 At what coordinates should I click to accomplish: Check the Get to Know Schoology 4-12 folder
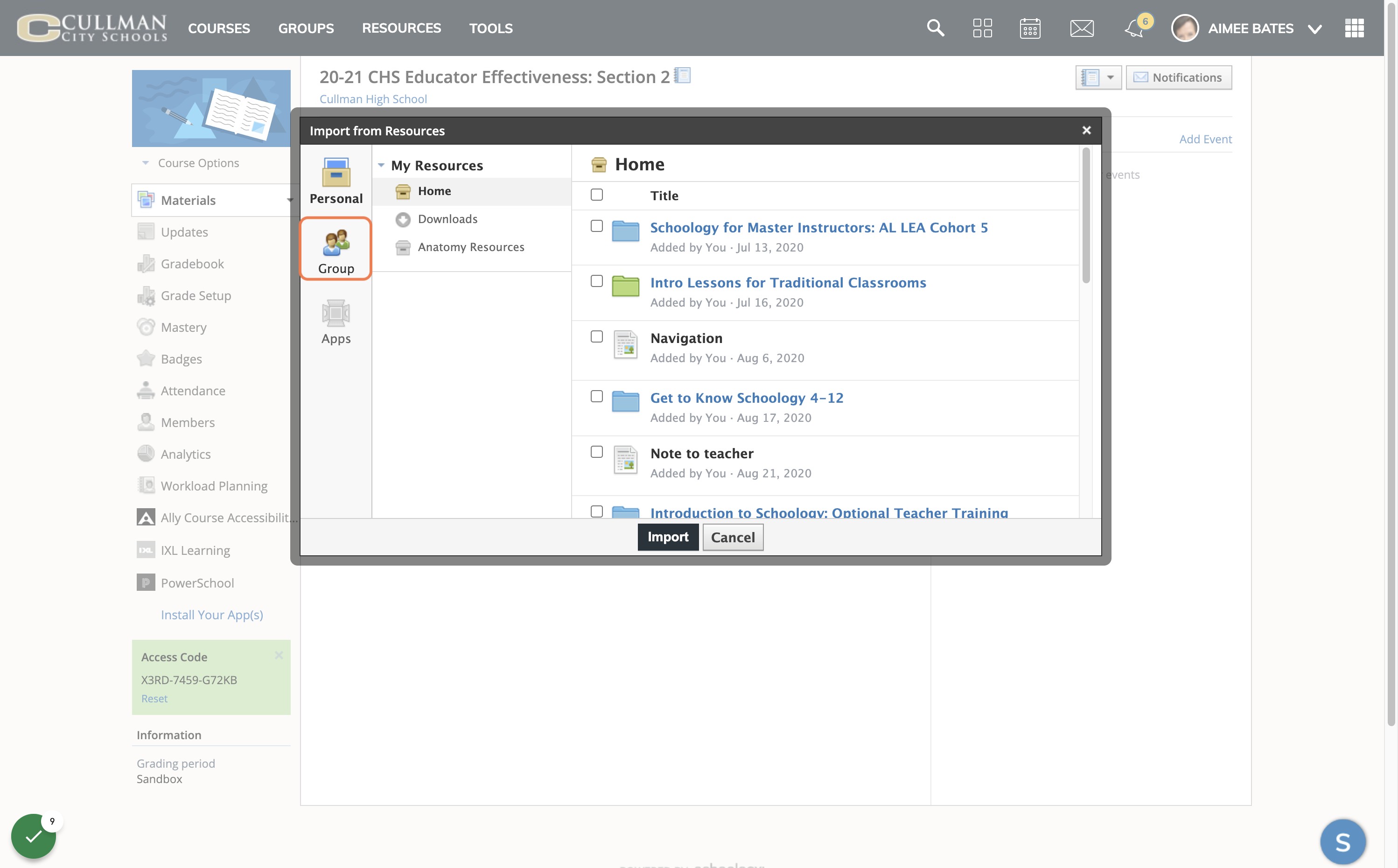point(597,396)
